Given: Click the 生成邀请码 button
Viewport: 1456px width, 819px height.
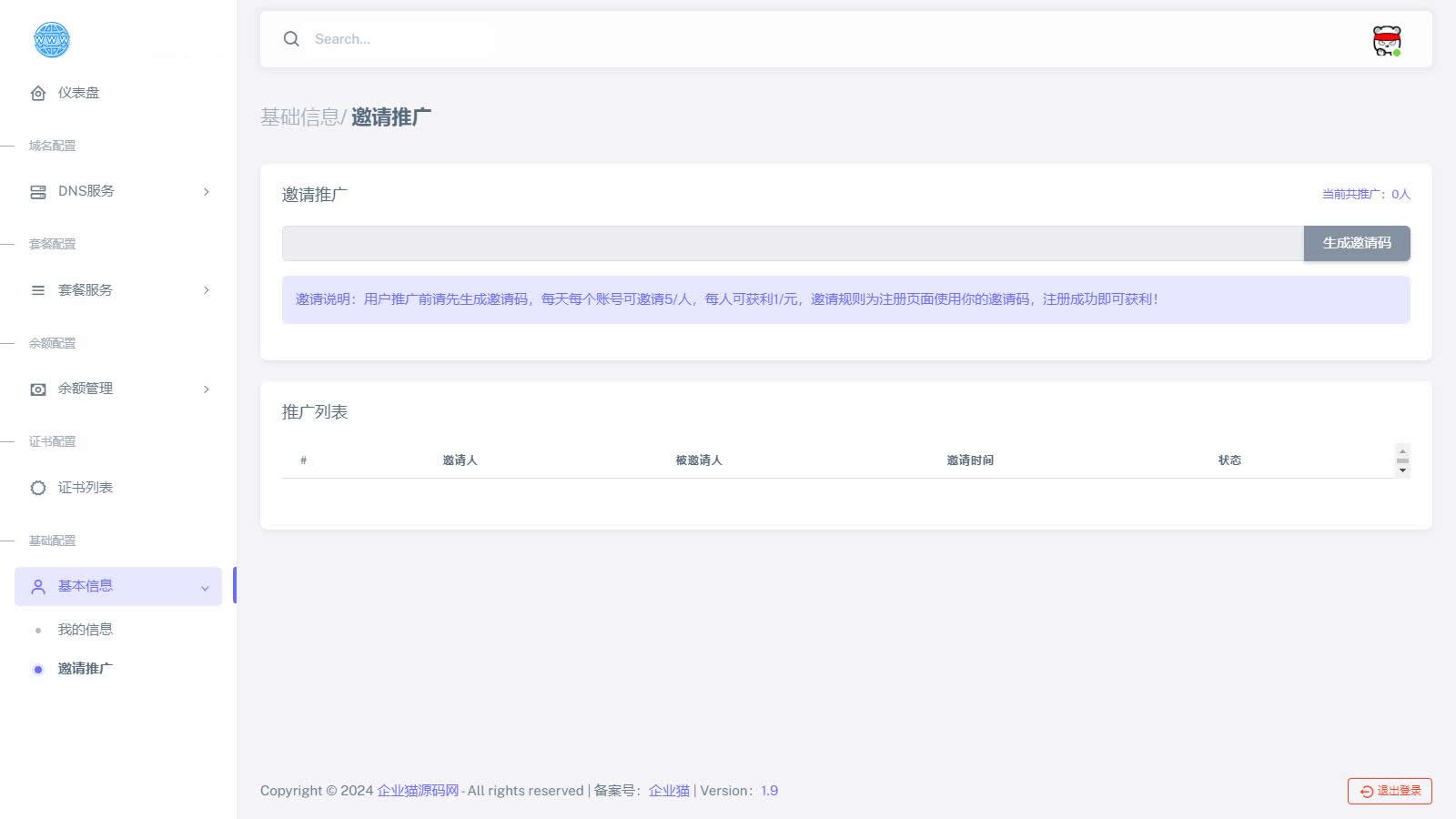Looking at the screenshot, I should tap(1357, 243).
